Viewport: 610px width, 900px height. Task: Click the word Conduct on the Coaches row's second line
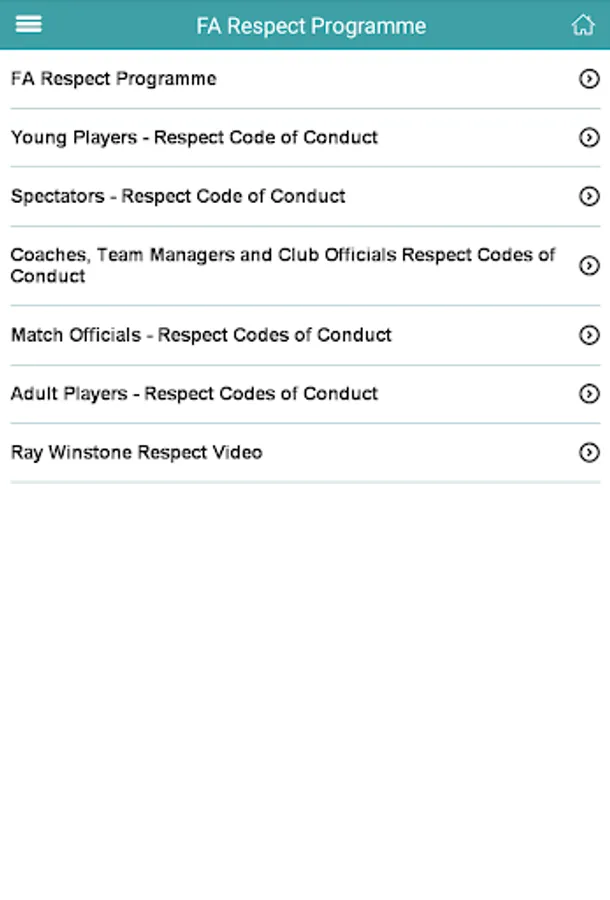tap(48, 277)
